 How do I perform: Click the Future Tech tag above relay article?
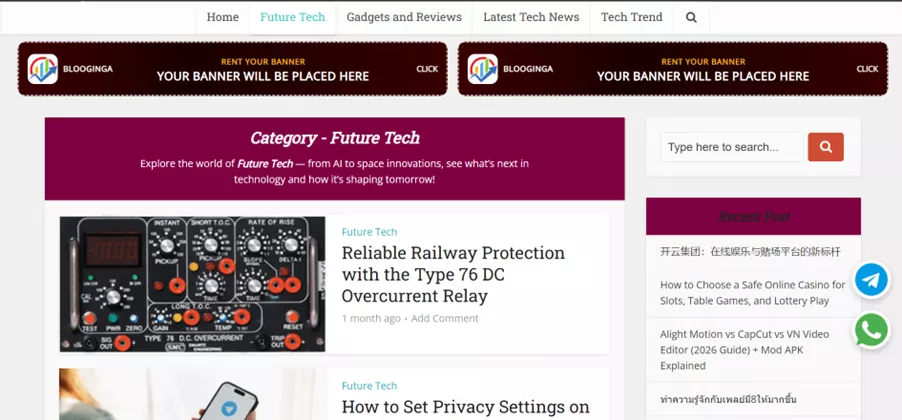click(x=369, y=232)
